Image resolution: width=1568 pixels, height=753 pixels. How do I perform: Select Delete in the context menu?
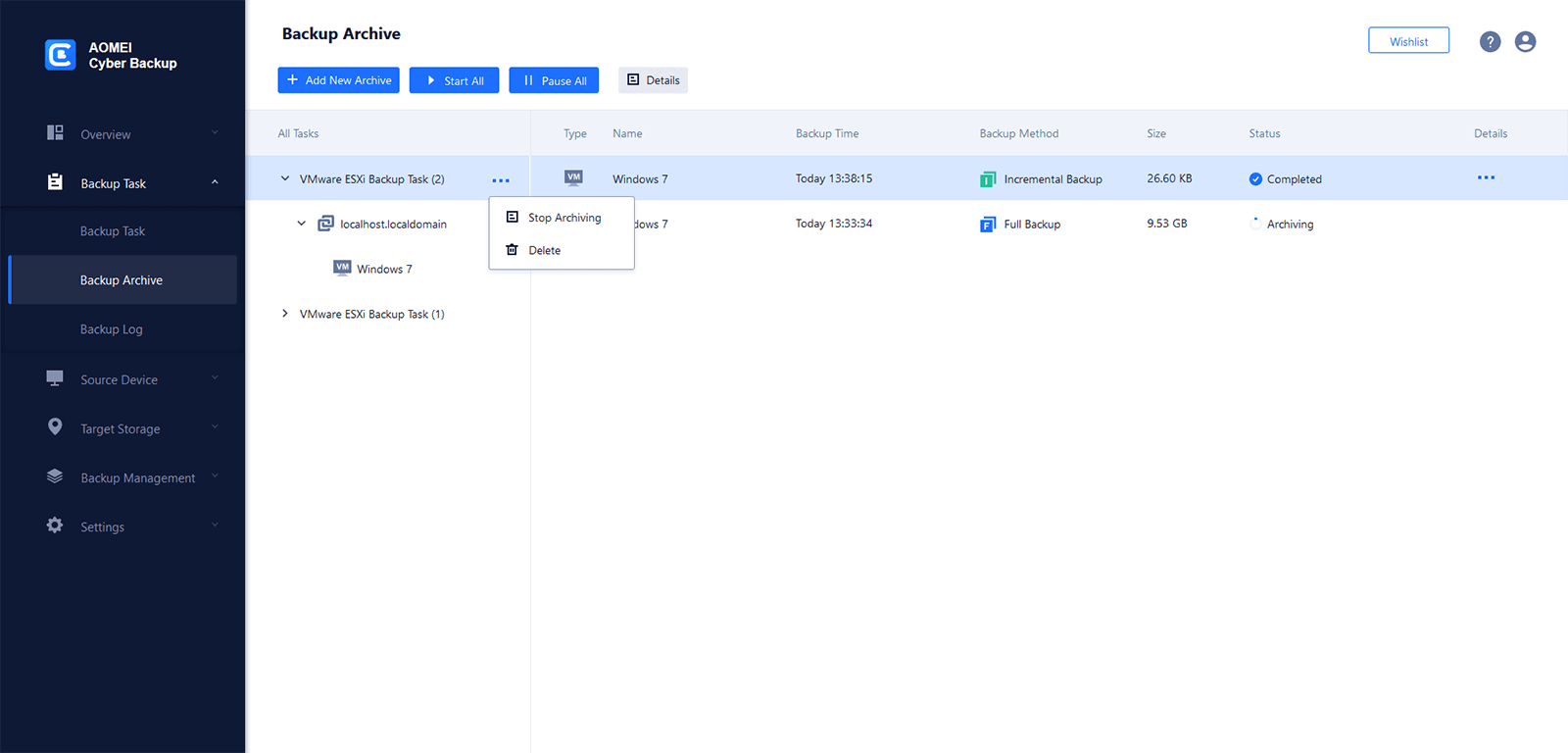544,250
